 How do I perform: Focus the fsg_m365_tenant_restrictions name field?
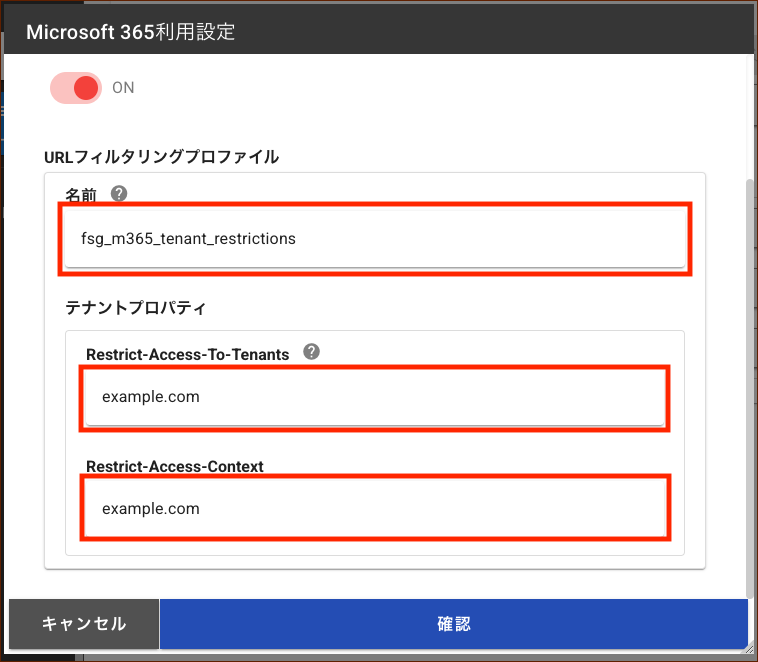(375, 238)
